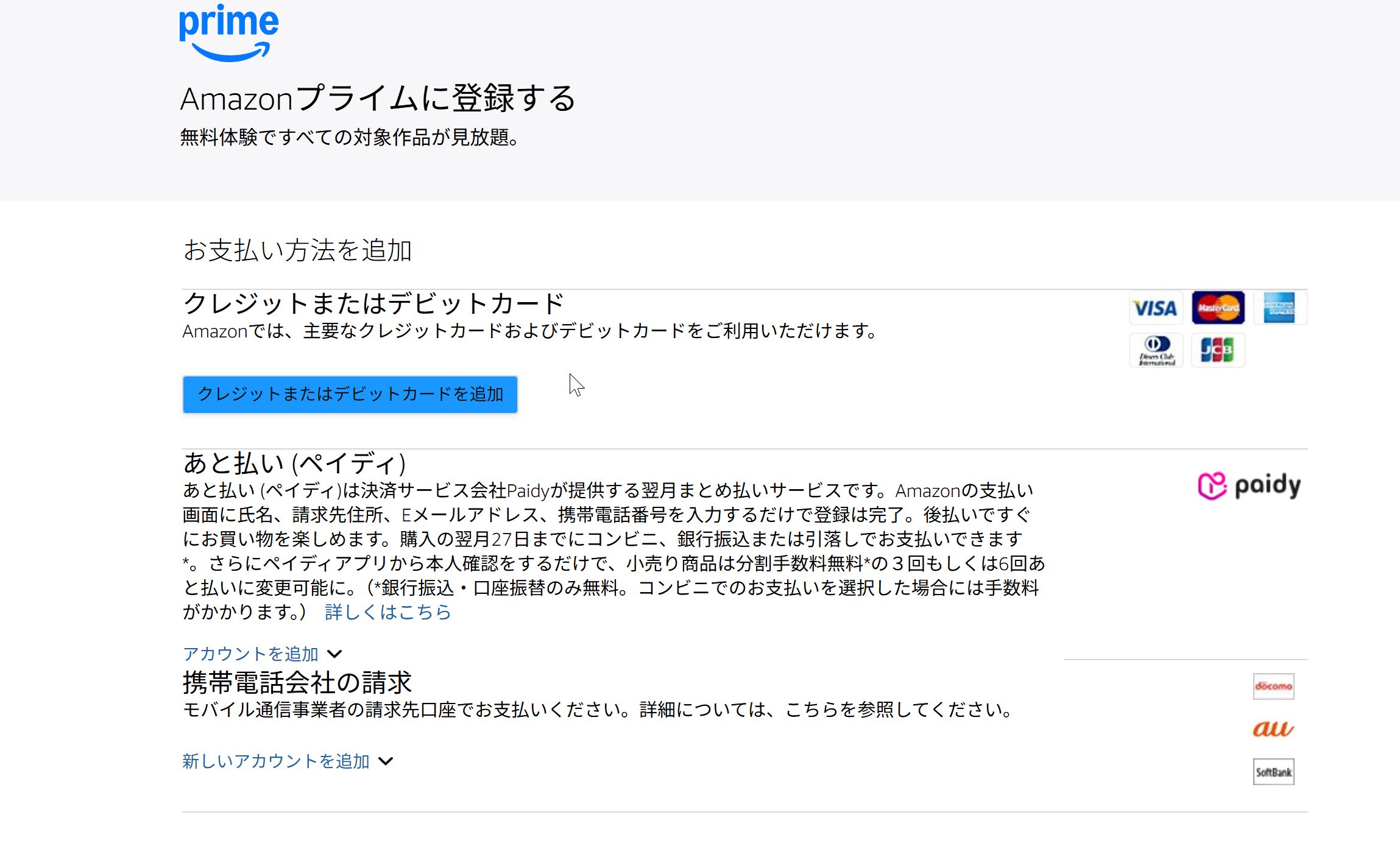Click the Diners Club card icon

click(x=1156, y=350)
